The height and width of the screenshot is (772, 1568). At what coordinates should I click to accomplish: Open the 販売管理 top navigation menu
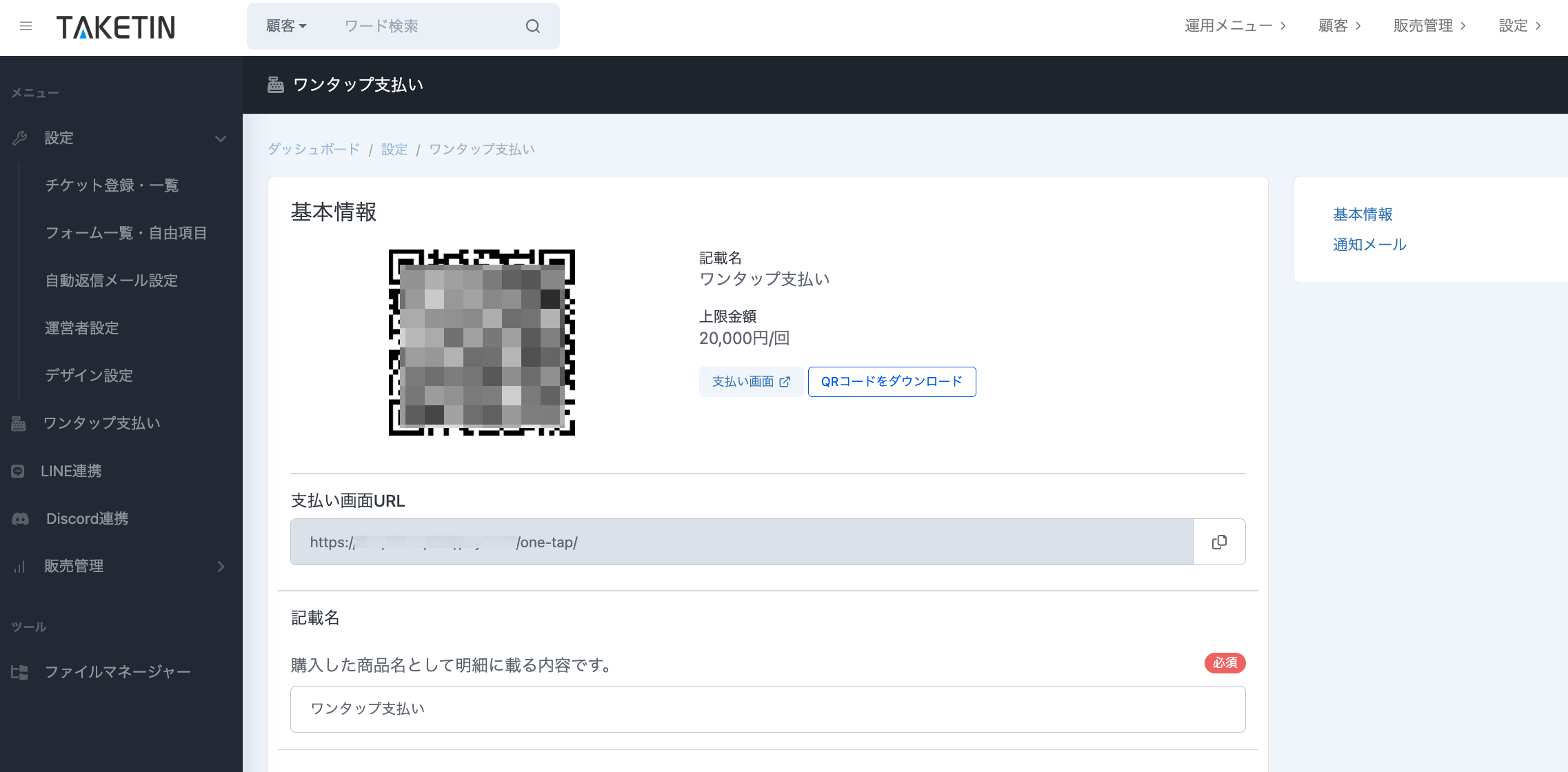(1429, 26)
